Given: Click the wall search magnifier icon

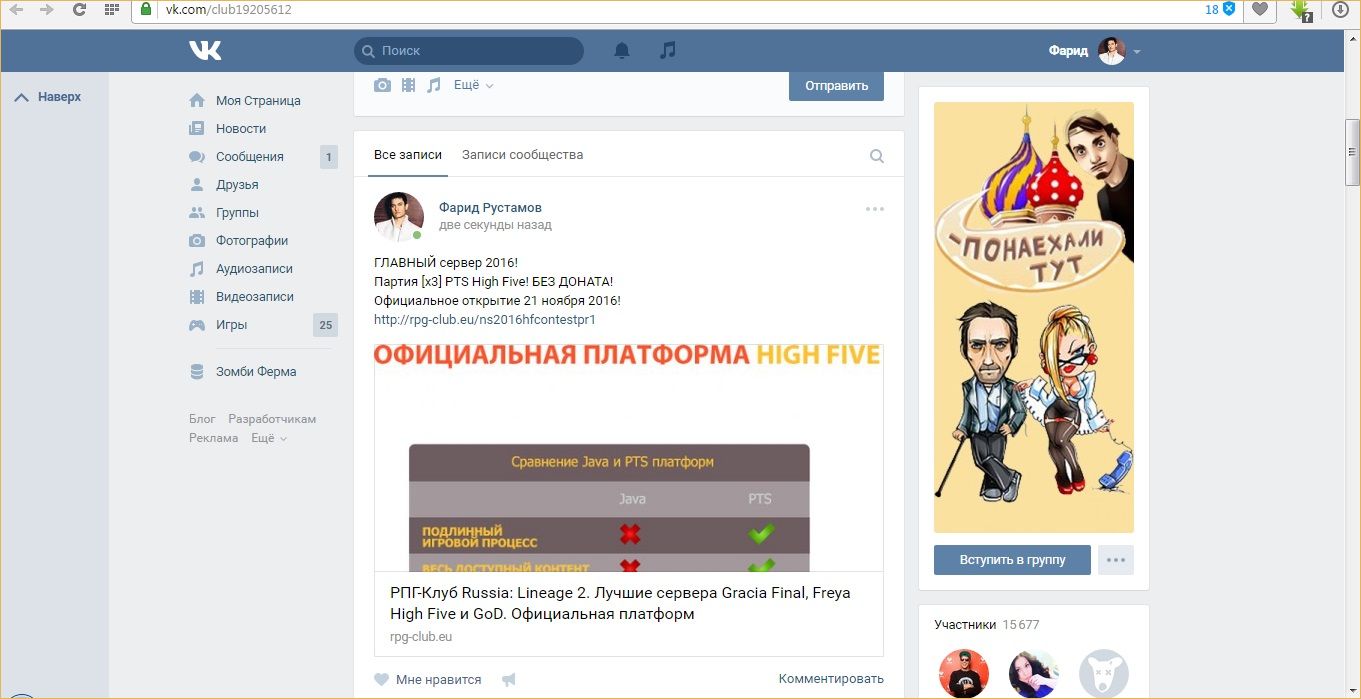Looking at the screenshot, I should (877, 156).
